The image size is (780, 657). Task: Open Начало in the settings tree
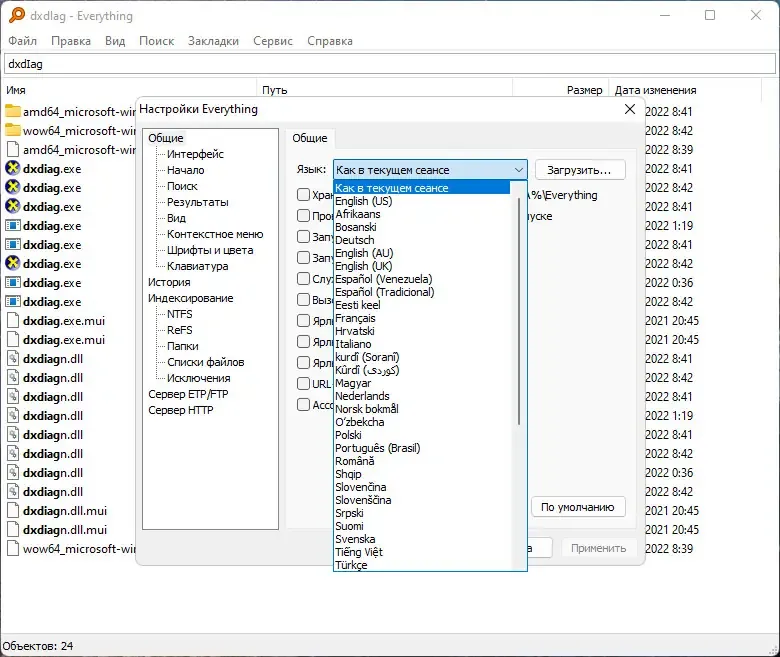[x=186, y=170]
